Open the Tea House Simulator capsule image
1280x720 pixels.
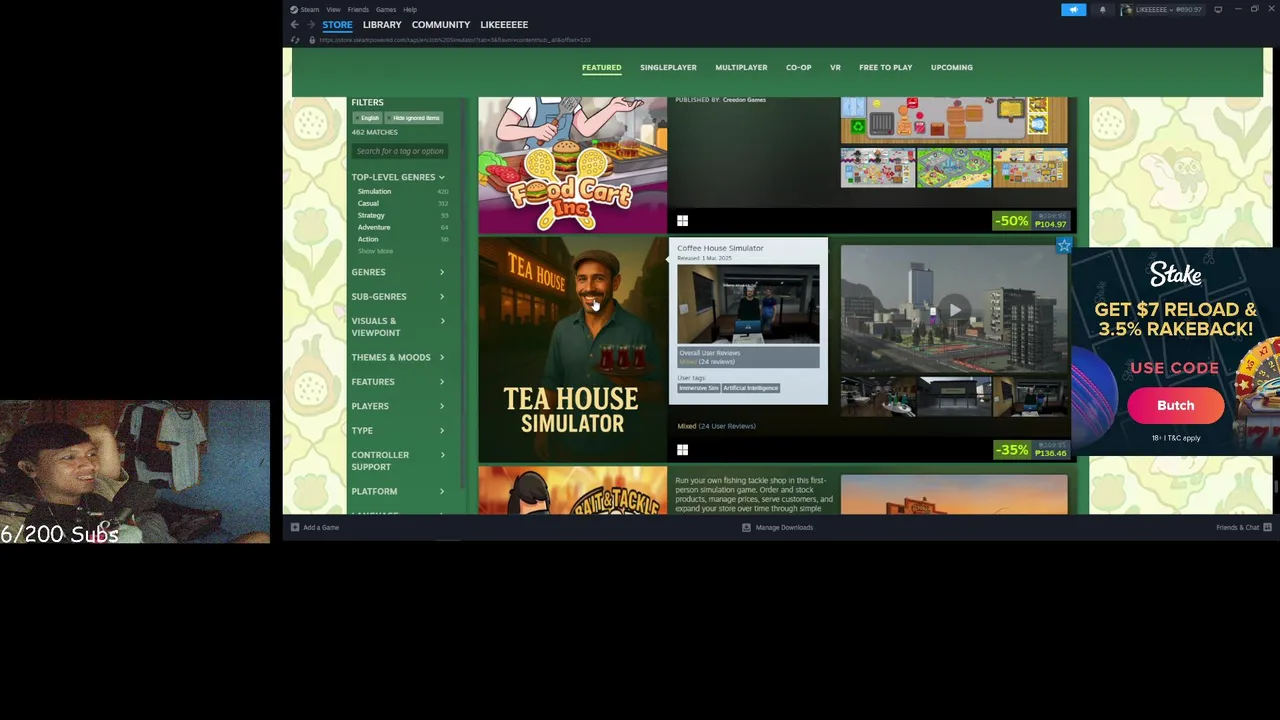pos(572,349)
